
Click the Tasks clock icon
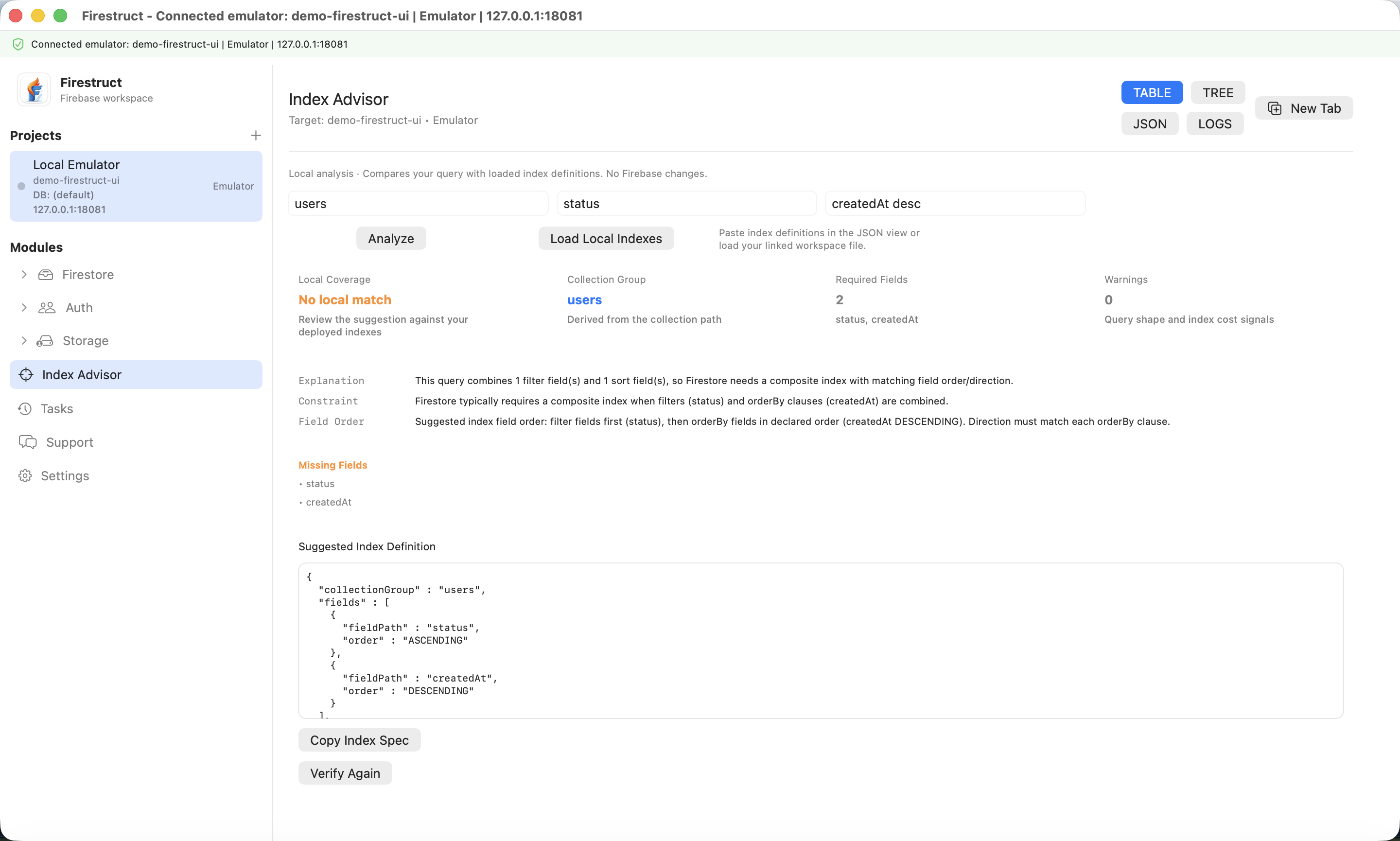(25, 409)
